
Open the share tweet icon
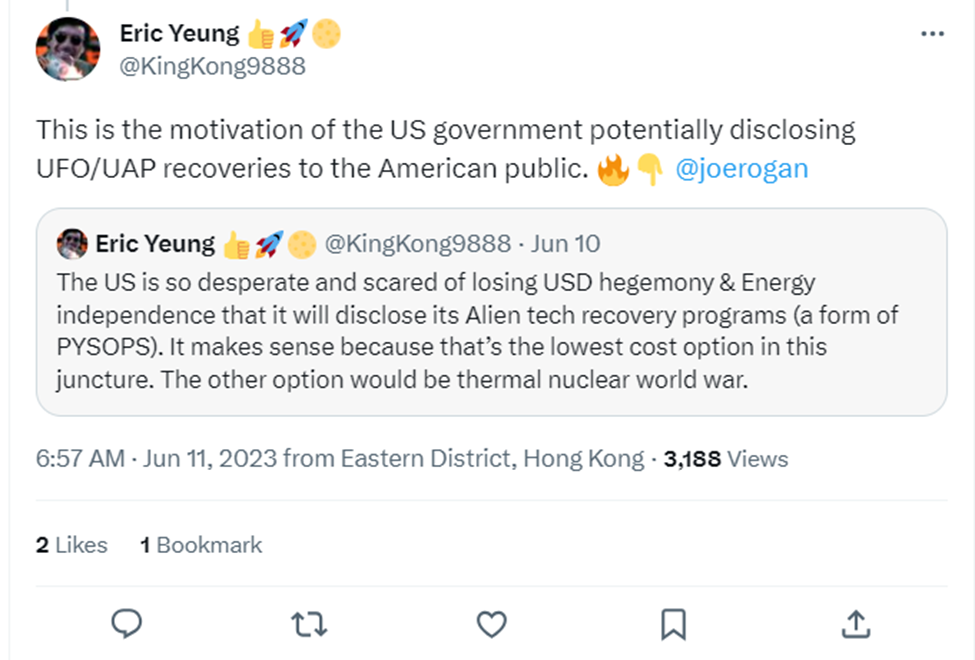[x=856, y=624]
